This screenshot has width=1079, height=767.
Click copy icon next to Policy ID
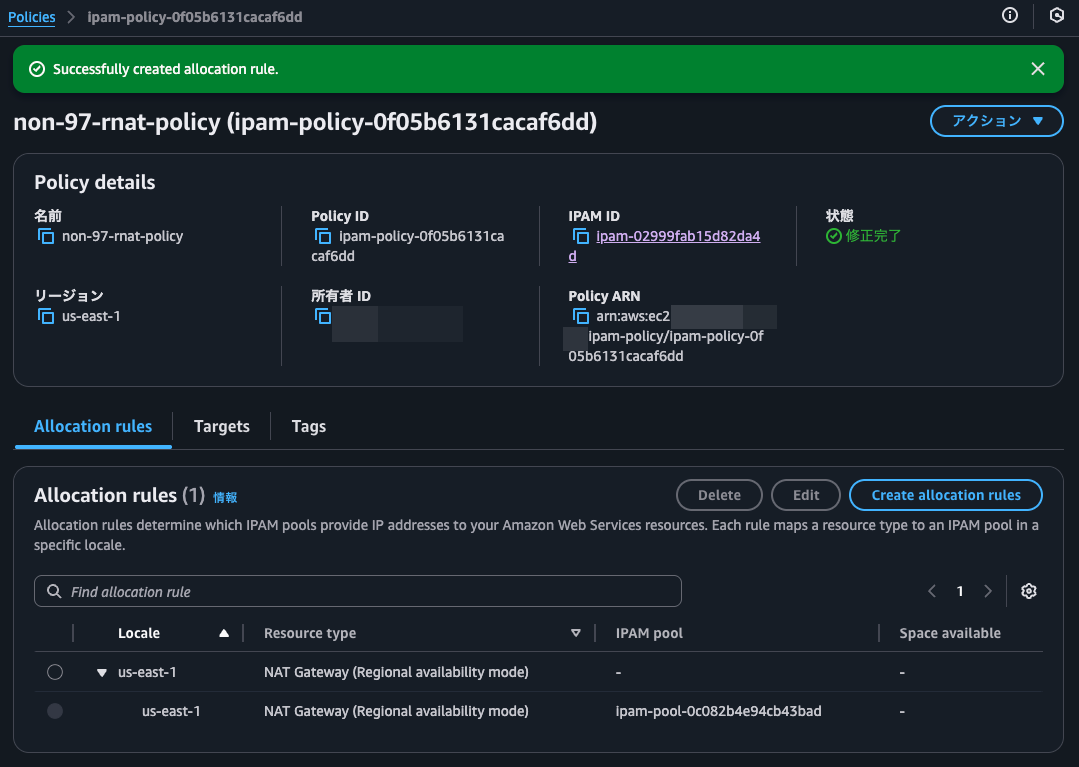click(x=323, y=237)
